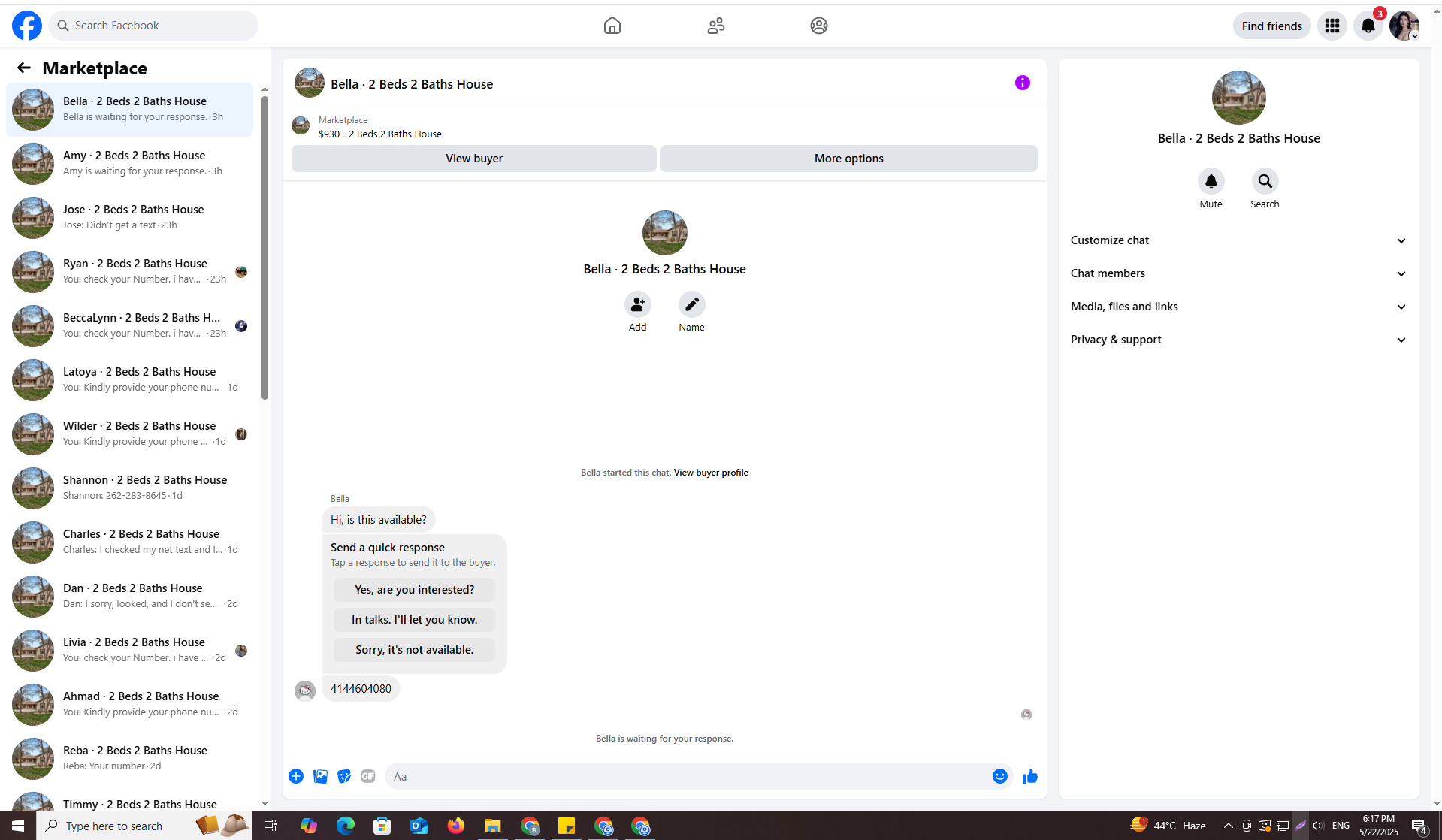Click the Facebook logo
Viewport: 1442px width, 840px height.
point(27,26)
